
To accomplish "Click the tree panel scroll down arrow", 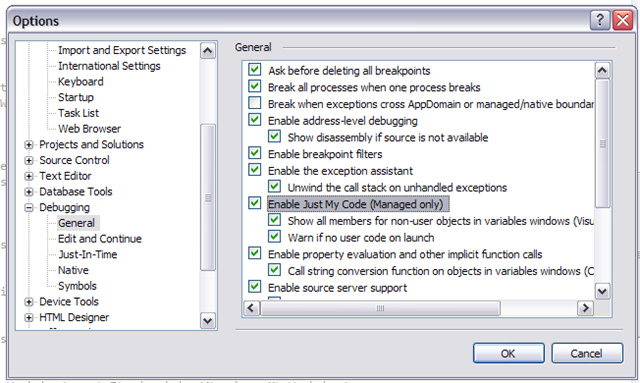I will pyautogui.click(x=208, y=321).
